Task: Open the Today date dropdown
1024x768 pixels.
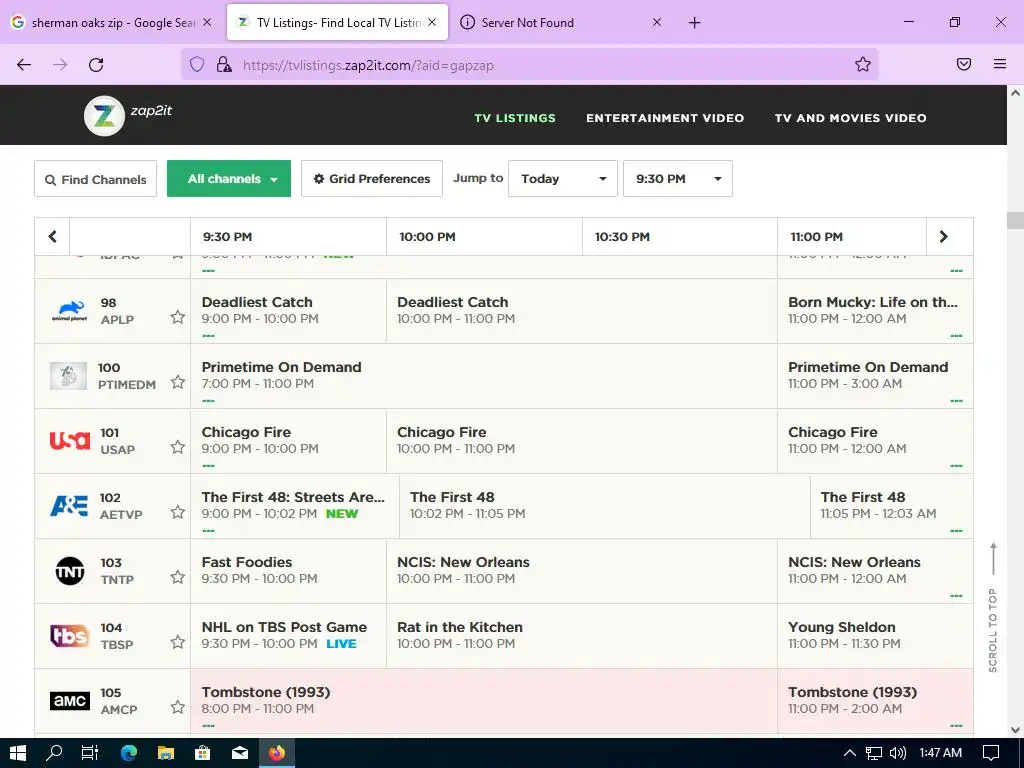Action: pyautogui.click(x=563, y=178)
